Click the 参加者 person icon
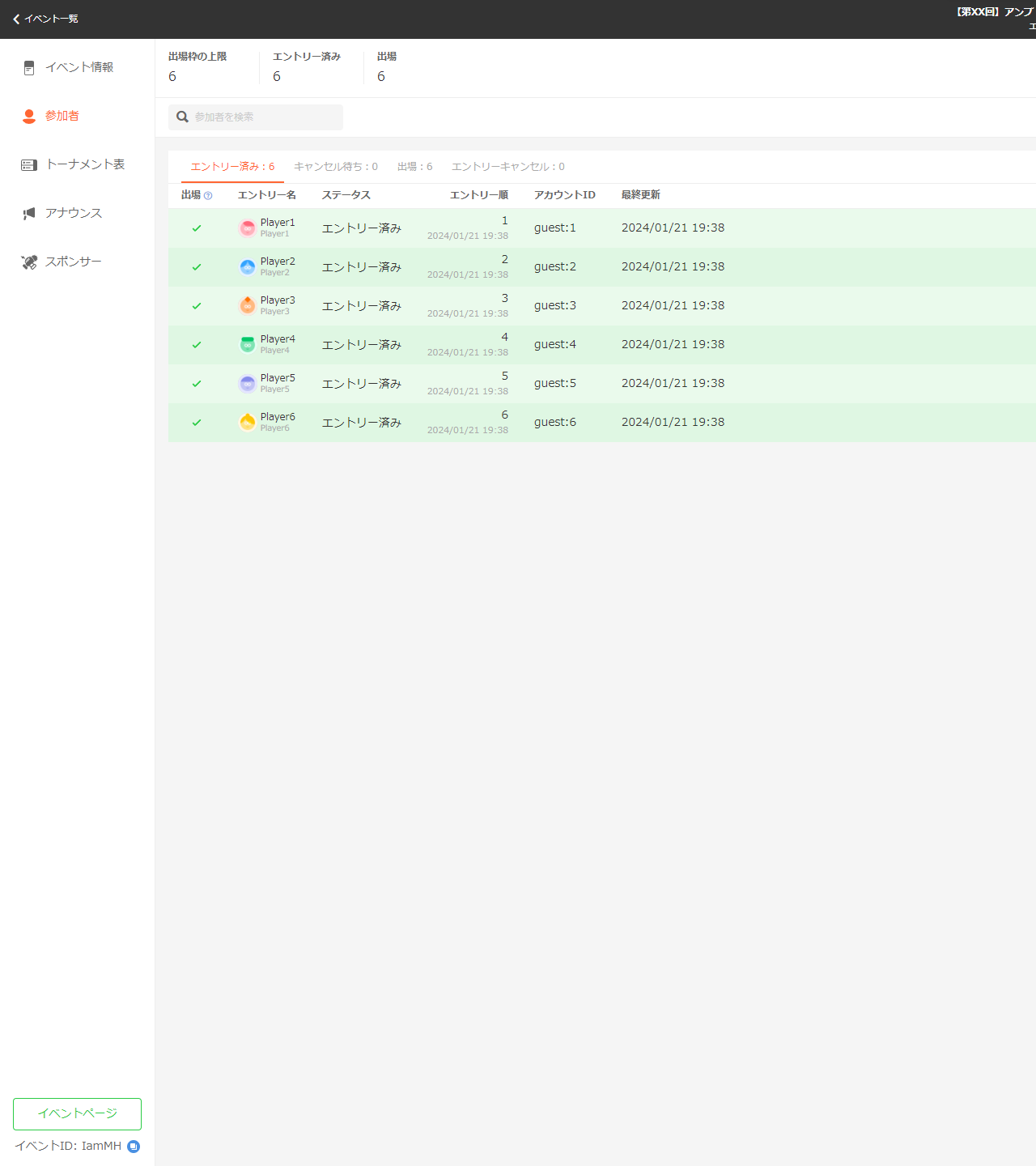The image size is (1036, 1166). point(29,117)
